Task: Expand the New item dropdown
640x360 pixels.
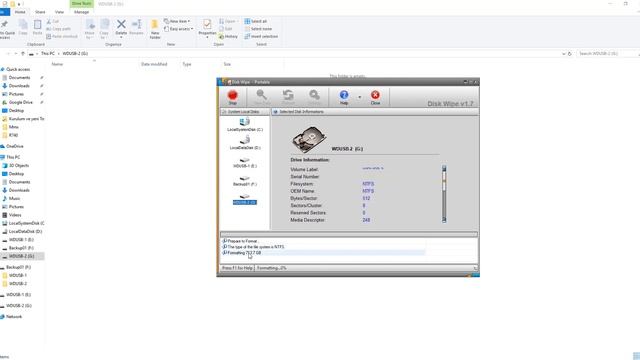Action: click(x=177, y=21)
